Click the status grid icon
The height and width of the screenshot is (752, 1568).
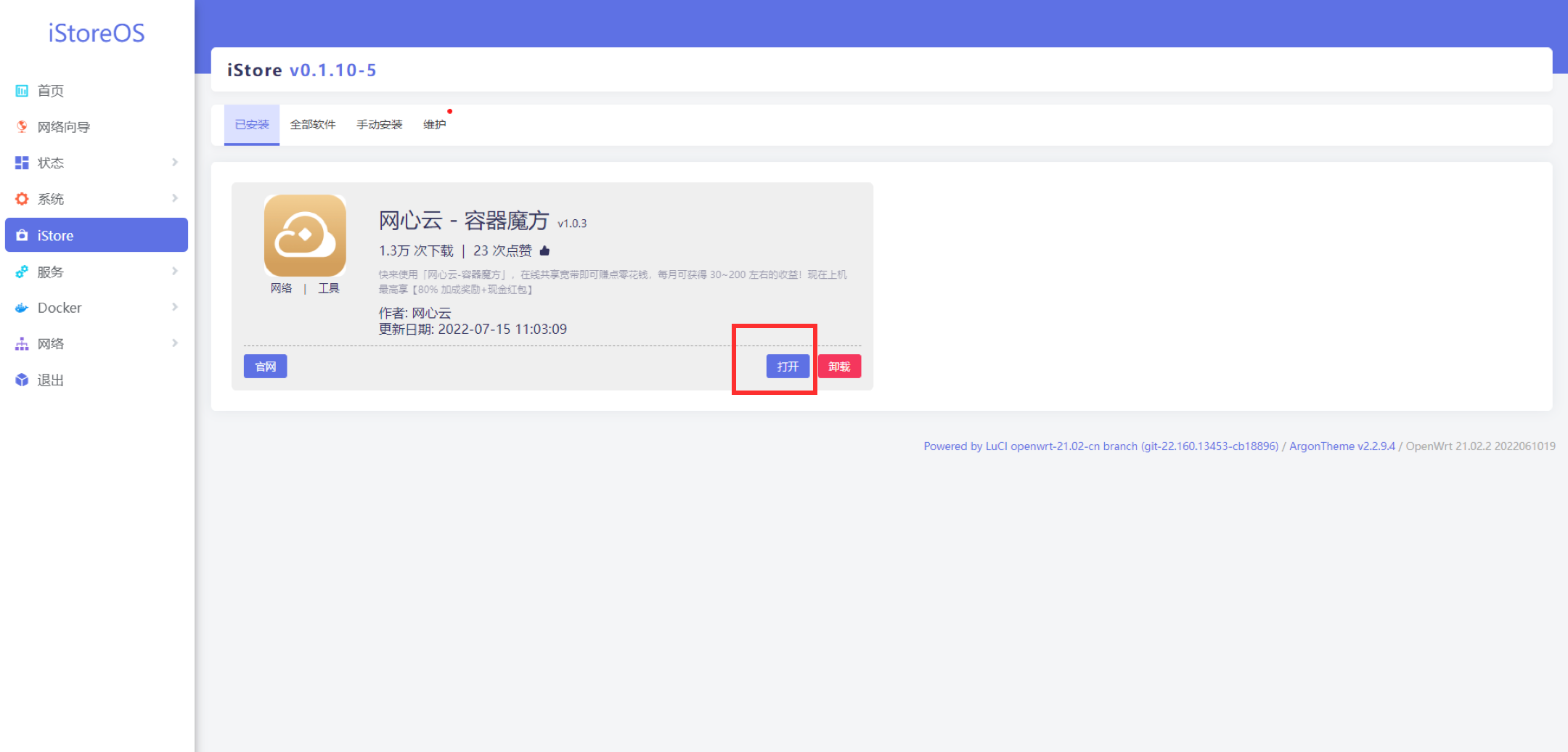click(22, 163)
